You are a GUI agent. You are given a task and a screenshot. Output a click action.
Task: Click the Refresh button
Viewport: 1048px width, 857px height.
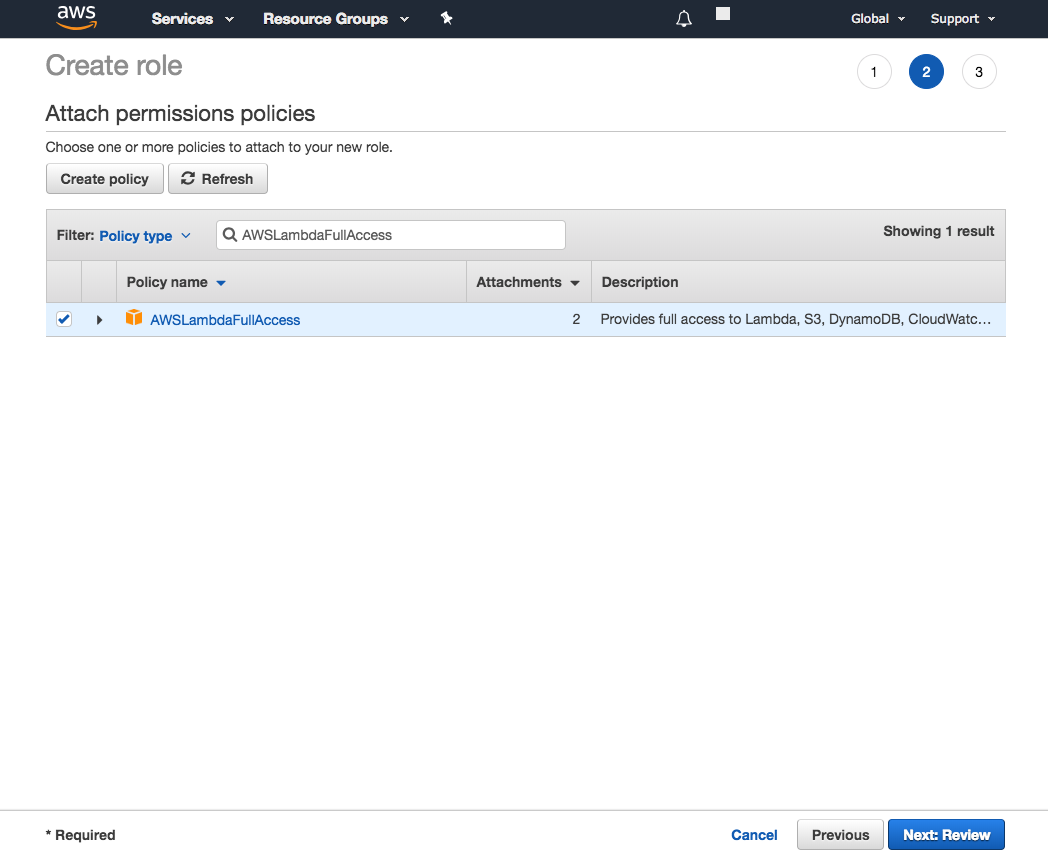[x=218, y=179]
